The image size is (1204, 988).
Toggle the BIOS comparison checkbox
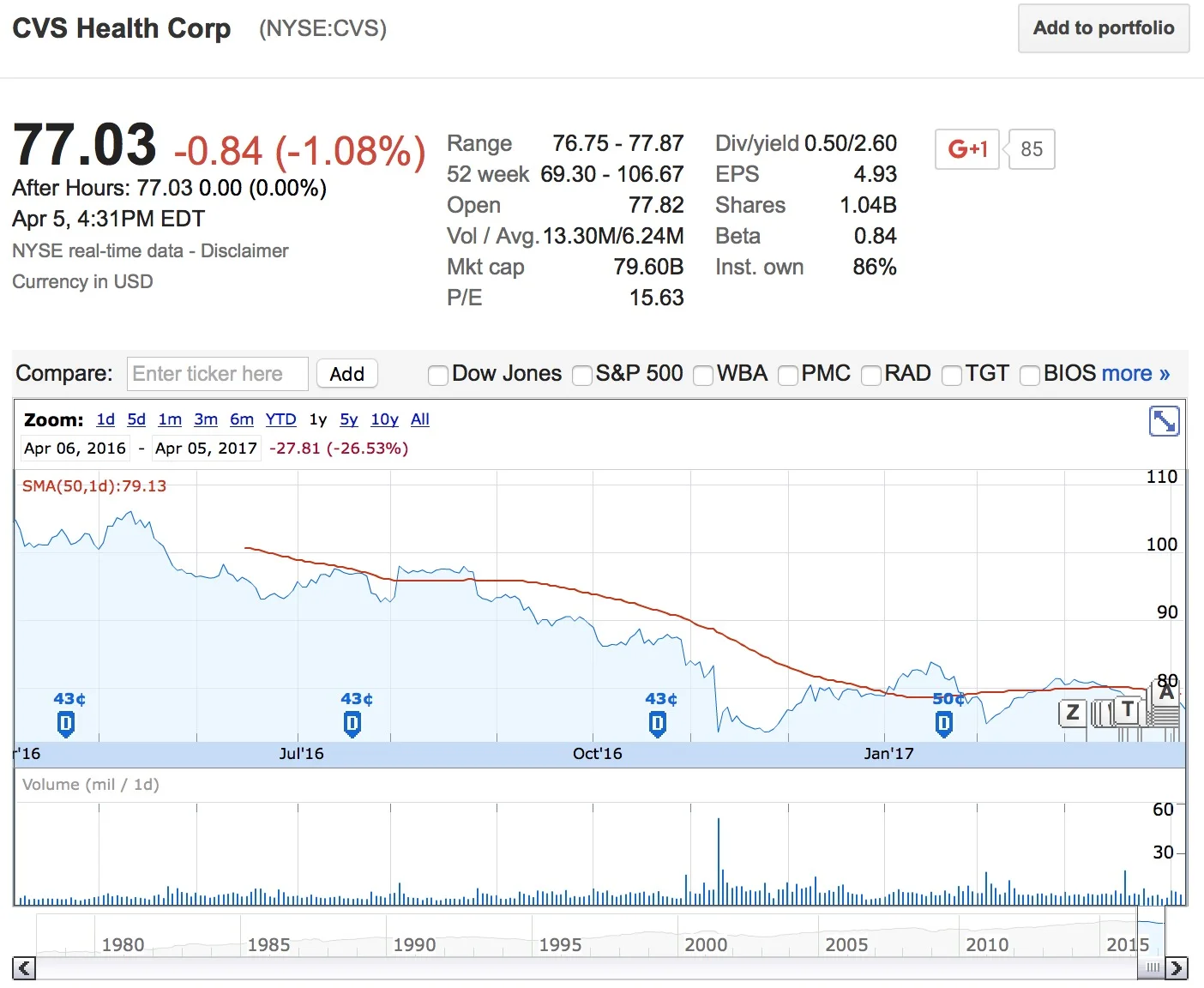click(1030, 375)
